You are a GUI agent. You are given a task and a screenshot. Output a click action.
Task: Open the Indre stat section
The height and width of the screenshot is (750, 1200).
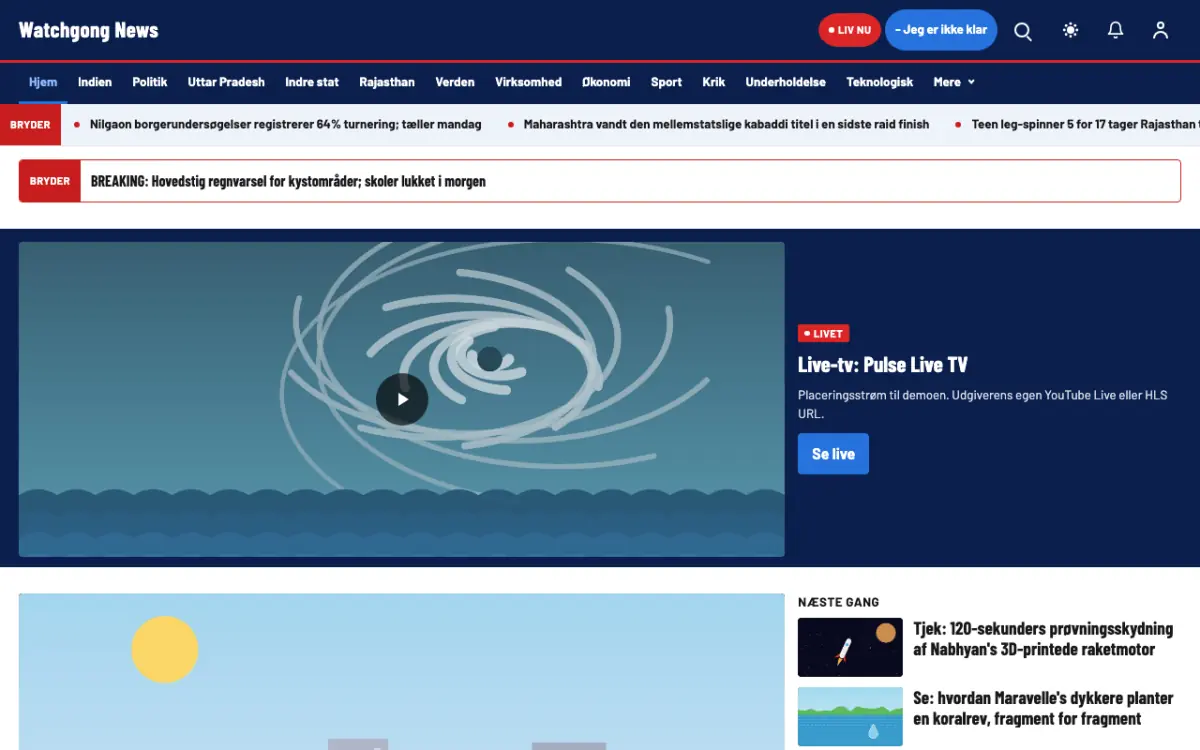click(312, 82)
